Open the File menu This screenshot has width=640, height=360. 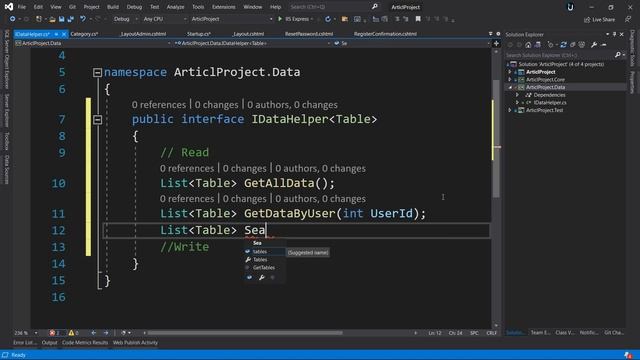(22, 7)
